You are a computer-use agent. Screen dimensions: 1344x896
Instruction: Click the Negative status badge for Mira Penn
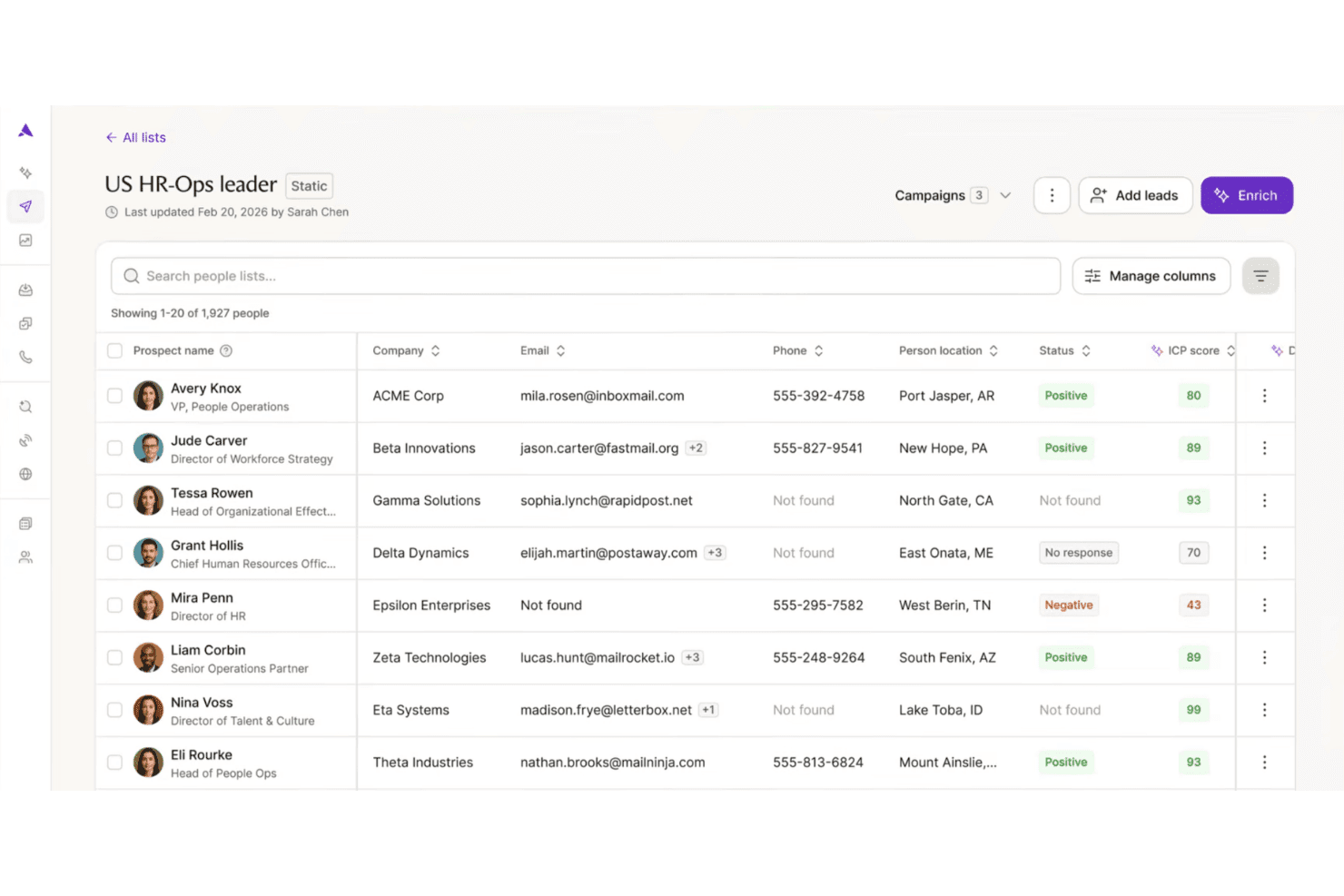(1069, 606)
